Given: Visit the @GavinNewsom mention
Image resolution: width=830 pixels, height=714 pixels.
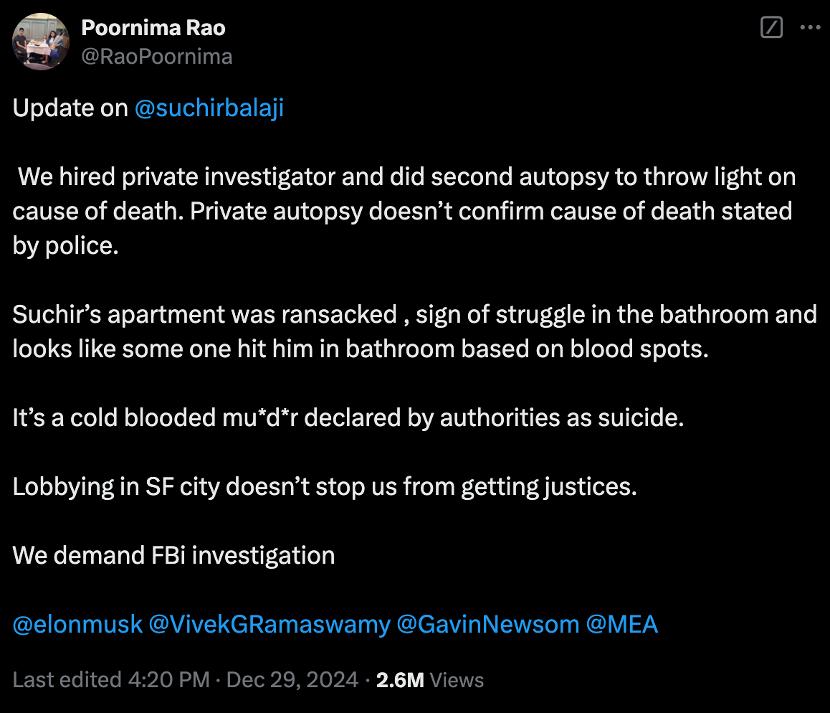Looking at the screenshot, I should (x=488, y=624).
